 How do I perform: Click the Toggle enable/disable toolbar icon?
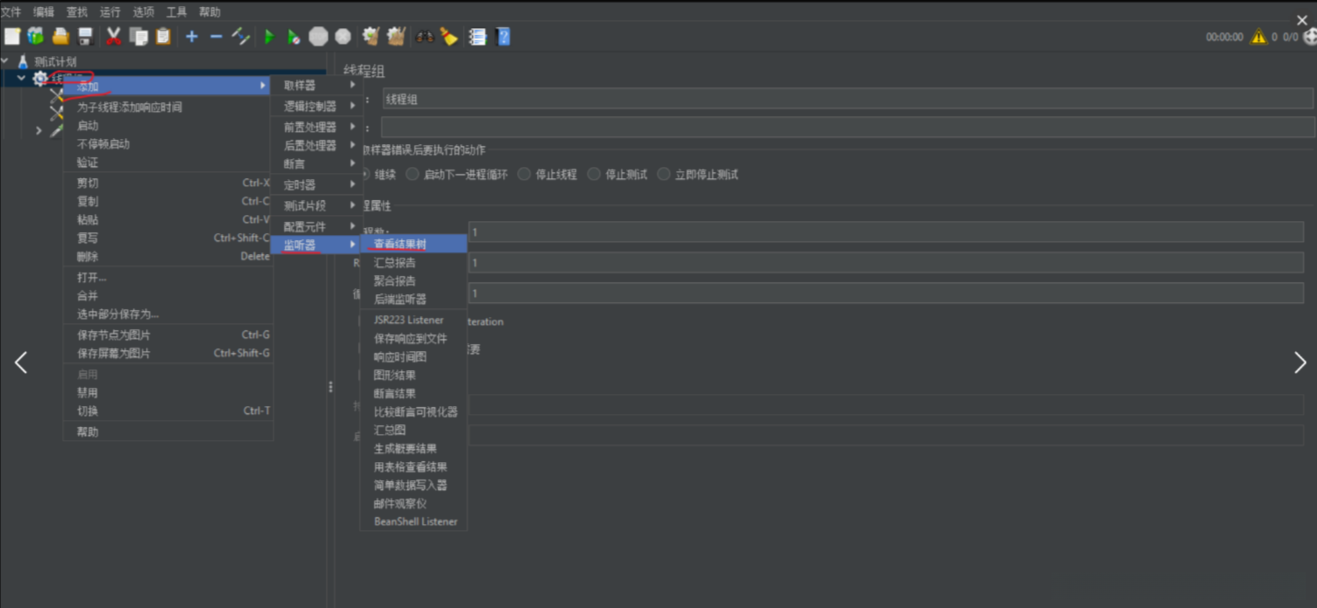[x=241, y=36]
